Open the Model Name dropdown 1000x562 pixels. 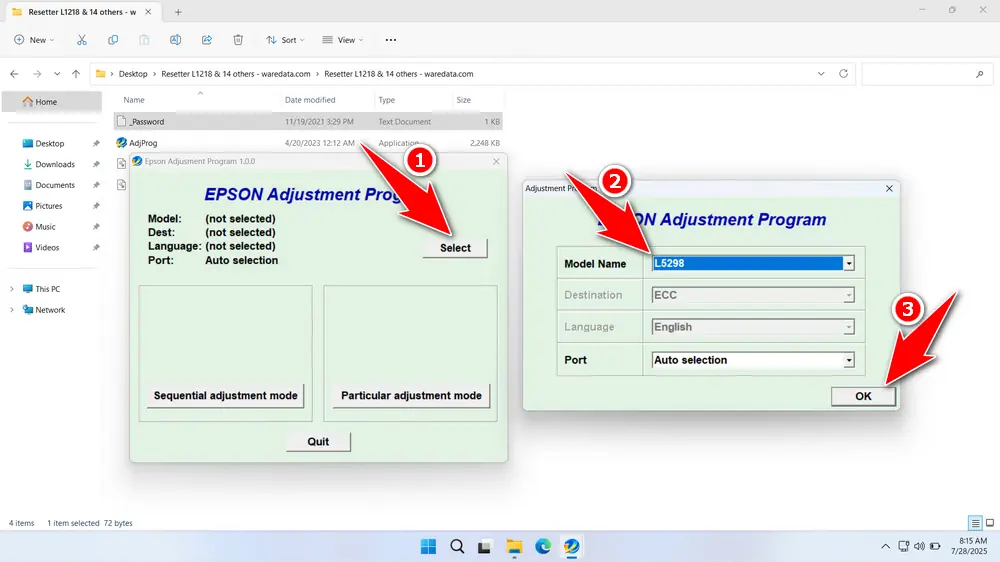849,263
